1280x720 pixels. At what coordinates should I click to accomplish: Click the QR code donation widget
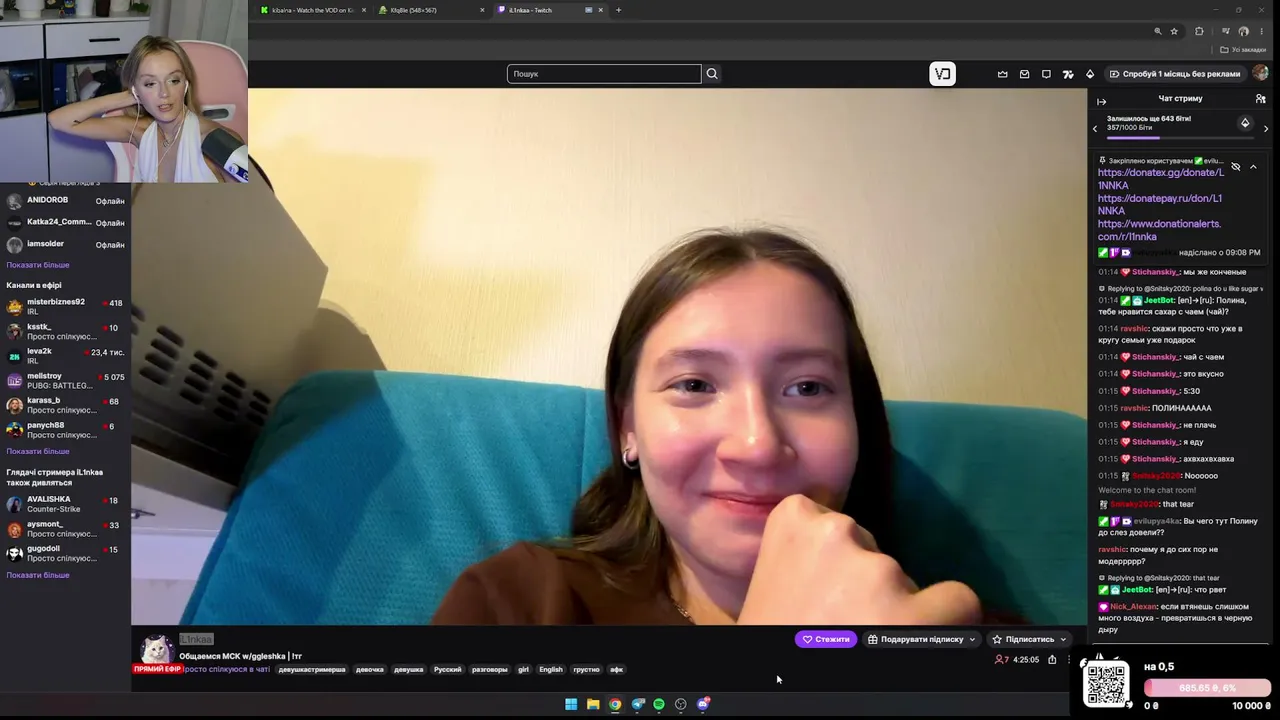pos(1107,684)
